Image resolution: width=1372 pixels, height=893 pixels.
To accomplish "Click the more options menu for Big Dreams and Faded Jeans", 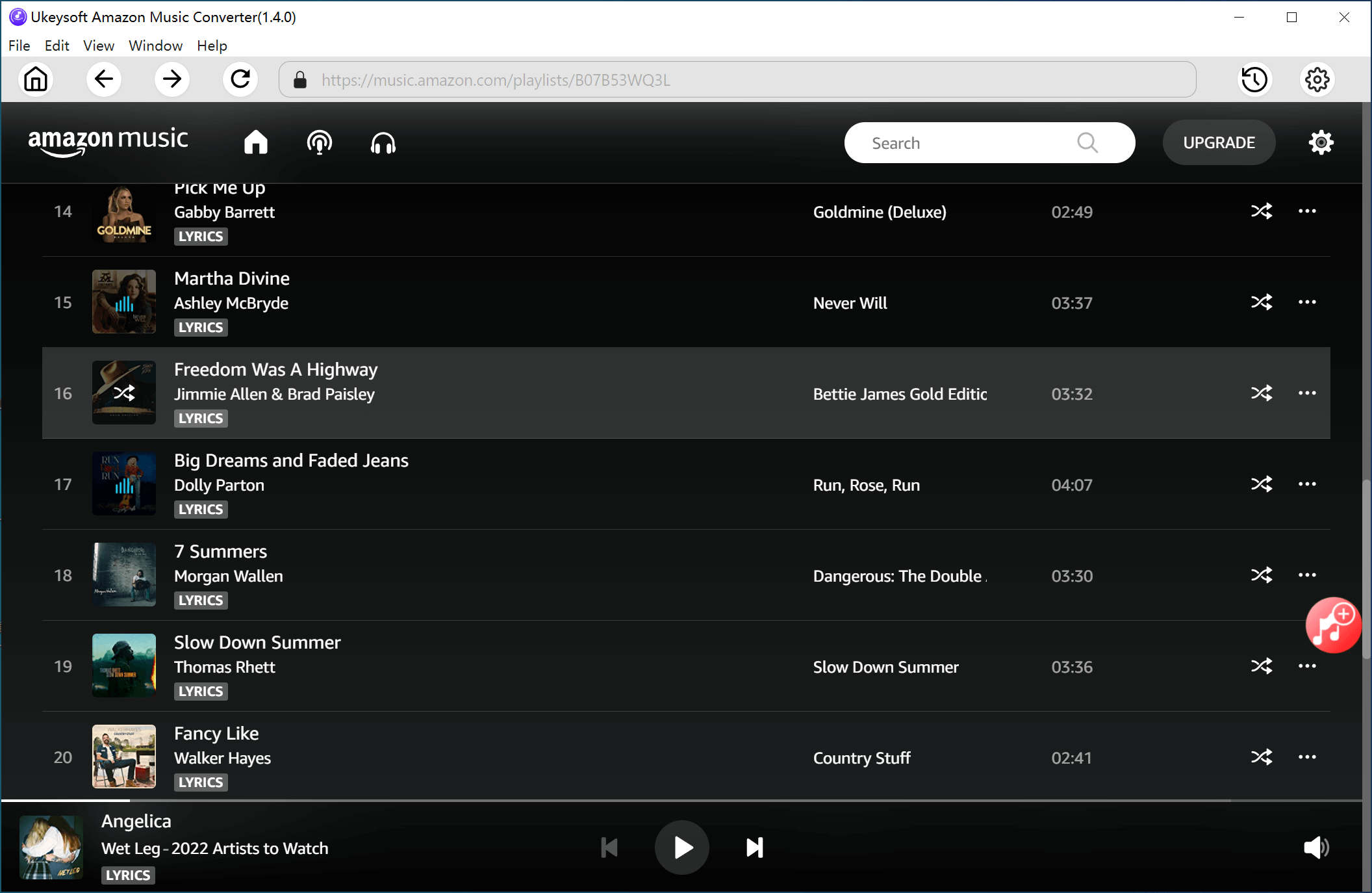I will click(1307, 484).
